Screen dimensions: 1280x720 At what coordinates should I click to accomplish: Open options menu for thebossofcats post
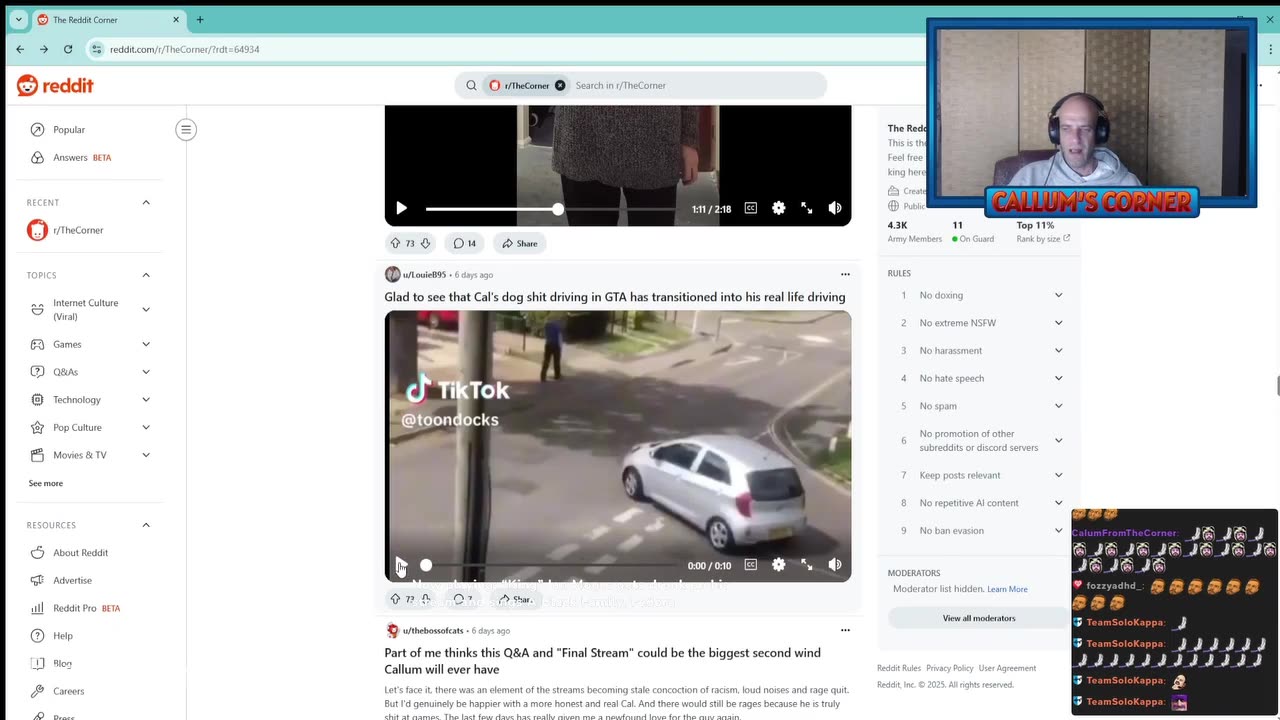tap(845, 630)
